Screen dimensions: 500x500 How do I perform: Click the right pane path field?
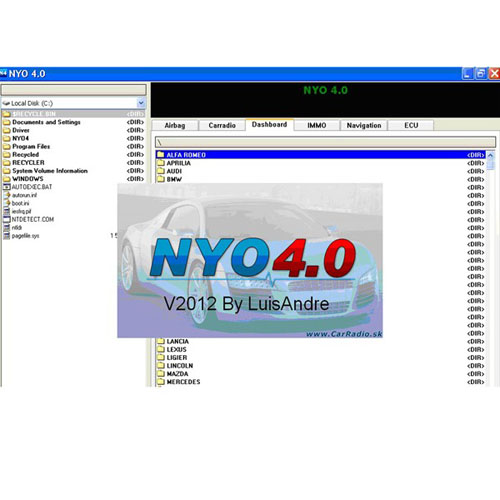325,142
